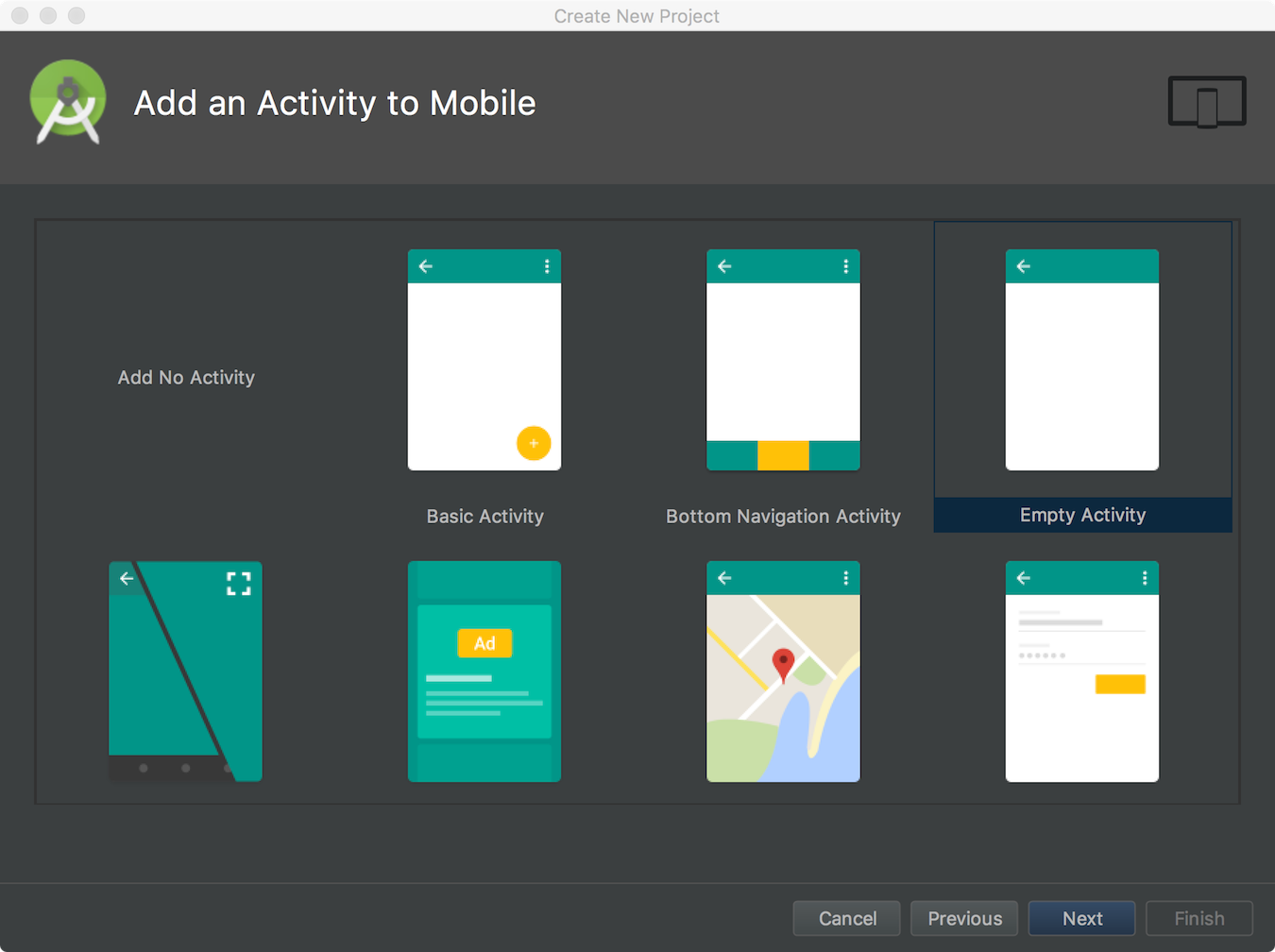Click the red map pin in the Maps template

[x=783, y=665]
